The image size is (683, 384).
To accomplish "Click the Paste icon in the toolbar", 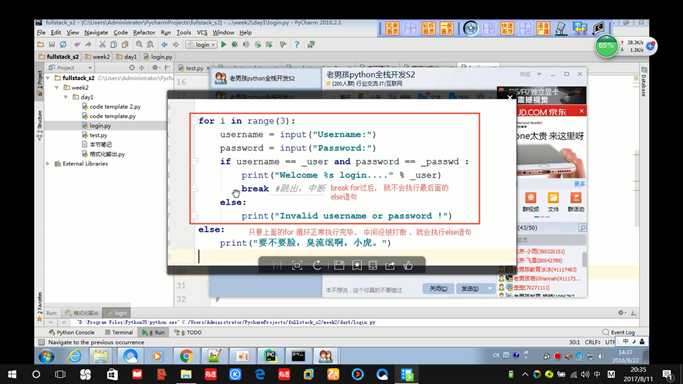I will pos(125,44).
